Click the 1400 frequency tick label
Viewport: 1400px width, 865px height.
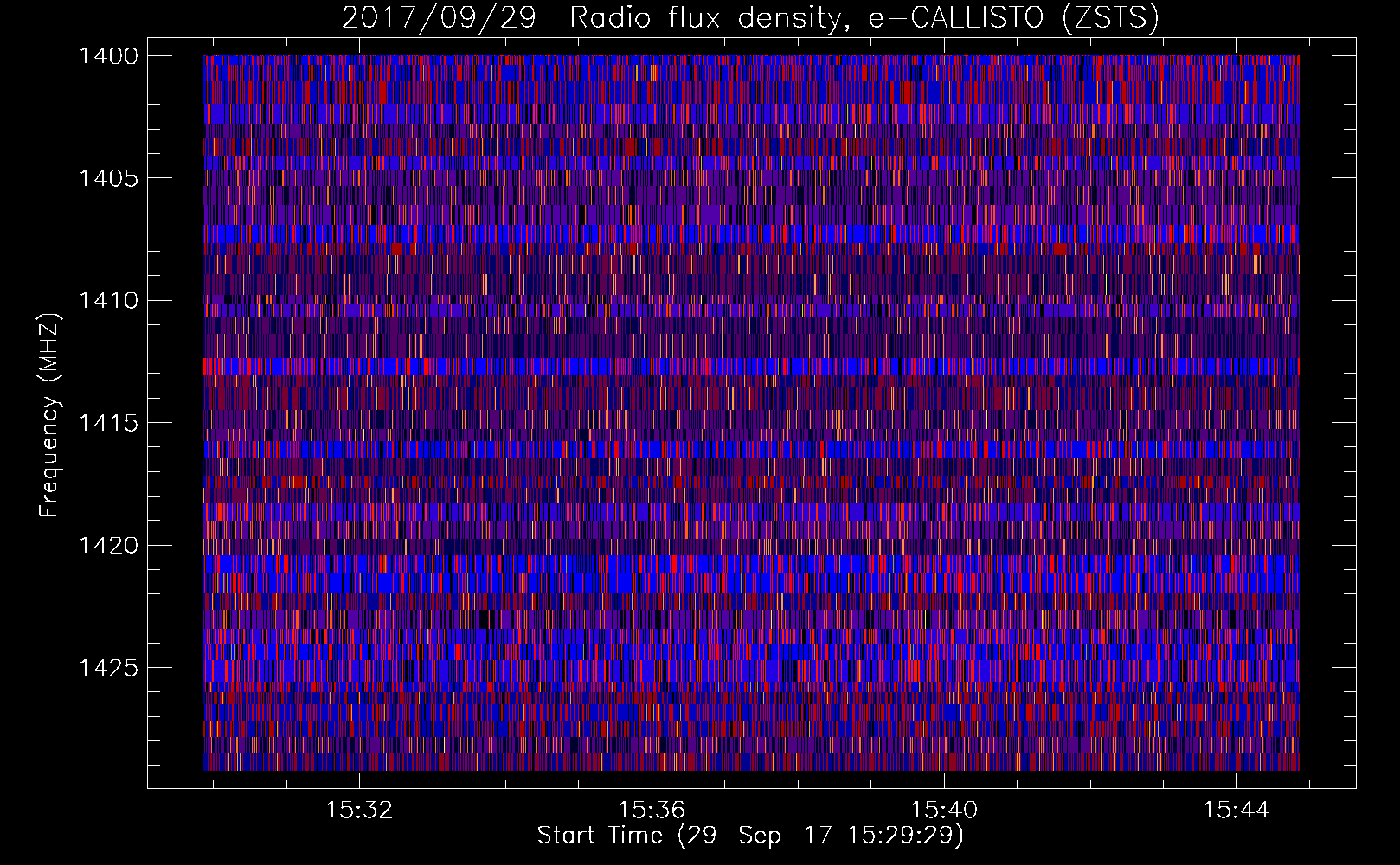[108, 56]
